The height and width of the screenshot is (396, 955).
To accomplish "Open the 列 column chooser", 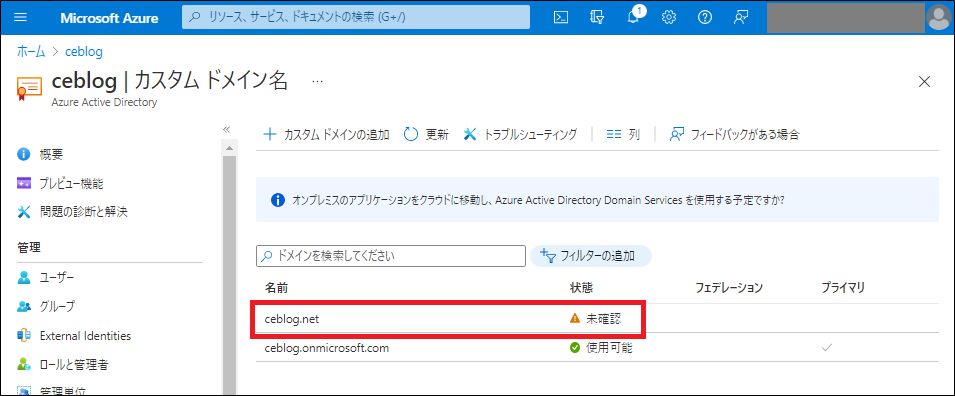I will [x=623, y=135].
